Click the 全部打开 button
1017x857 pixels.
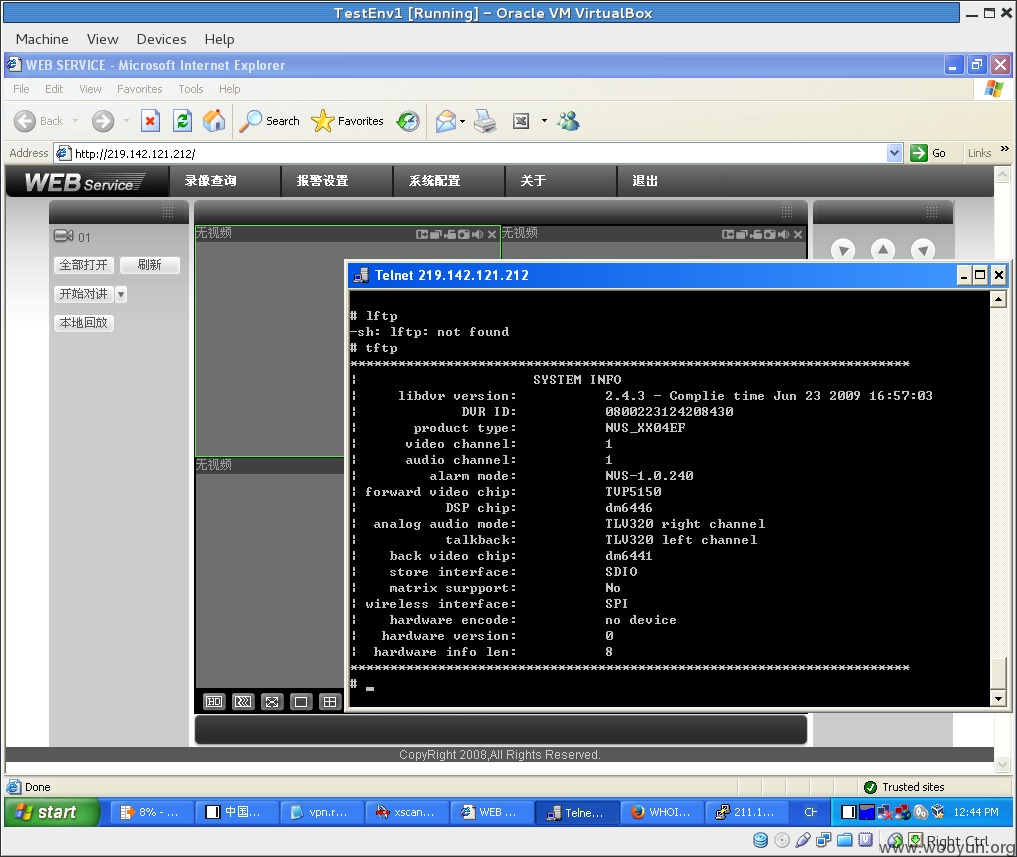point(84,265)
